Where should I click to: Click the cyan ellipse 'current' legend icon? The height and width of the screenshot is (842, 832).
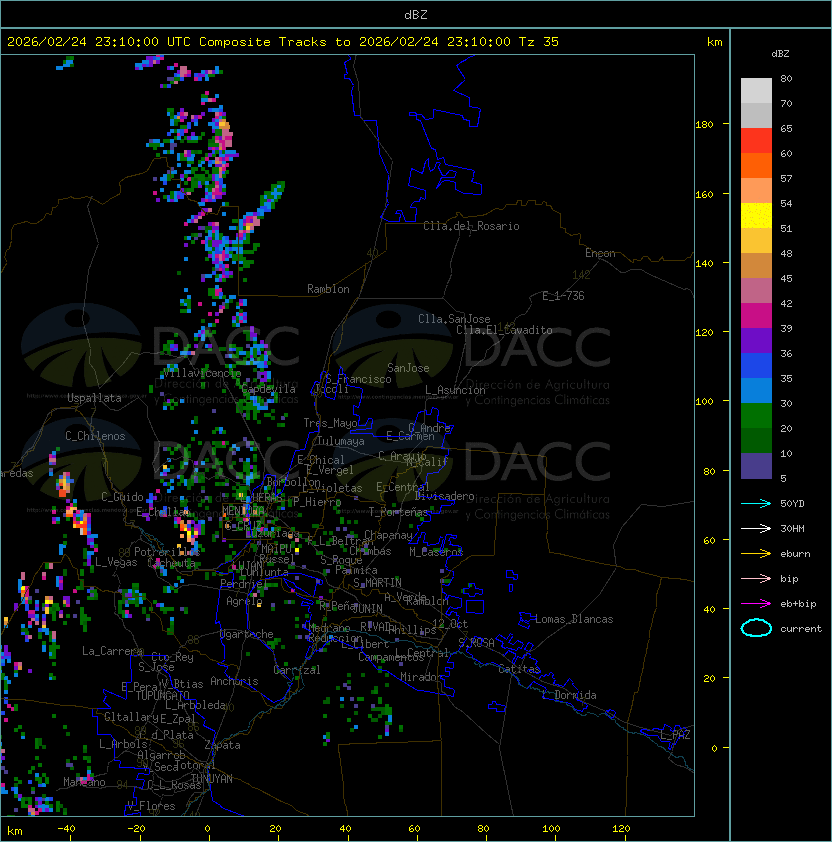click(x=756, y=628)
